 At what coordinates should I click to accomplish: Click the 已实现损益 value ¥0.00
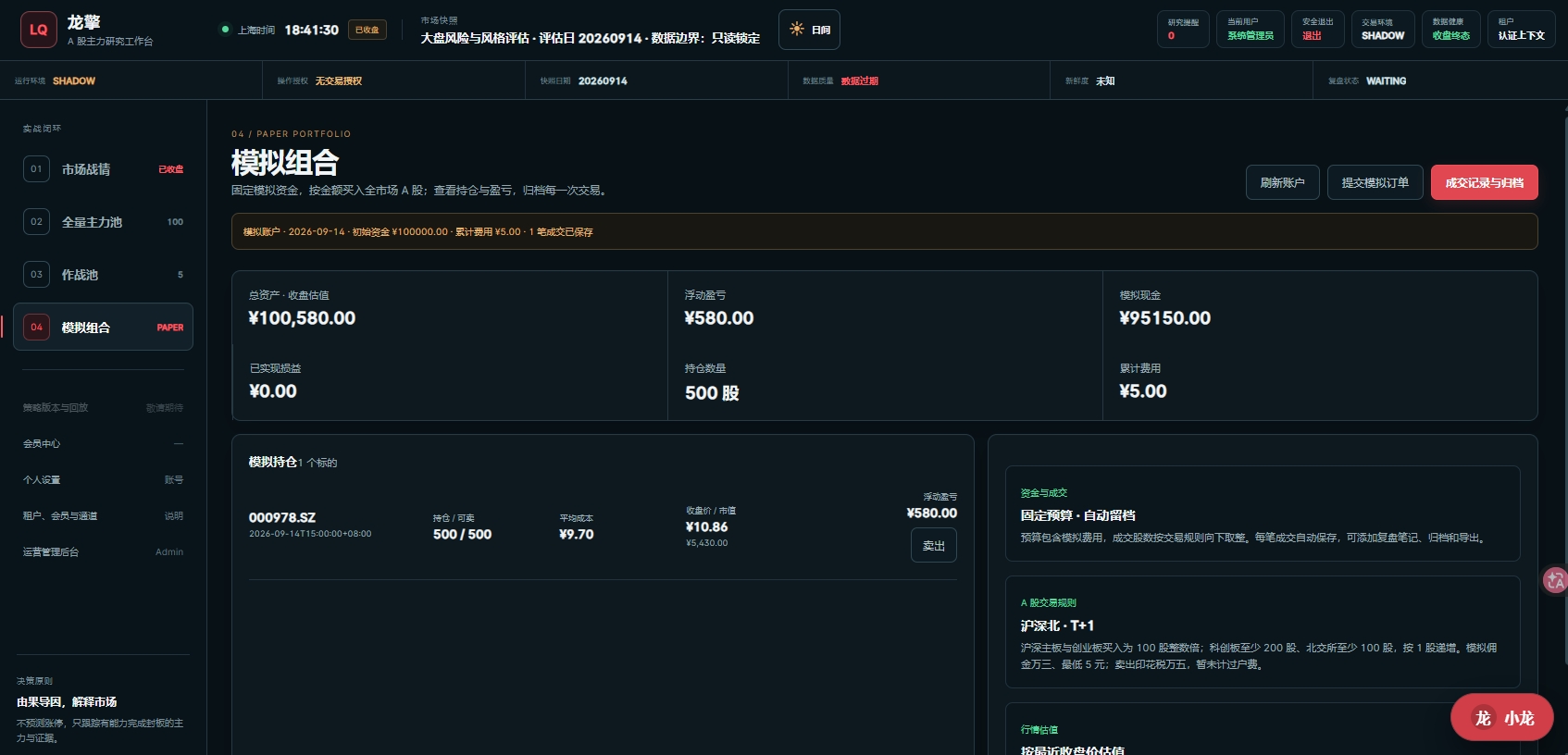pyautogui.click(x=273, y=391)
